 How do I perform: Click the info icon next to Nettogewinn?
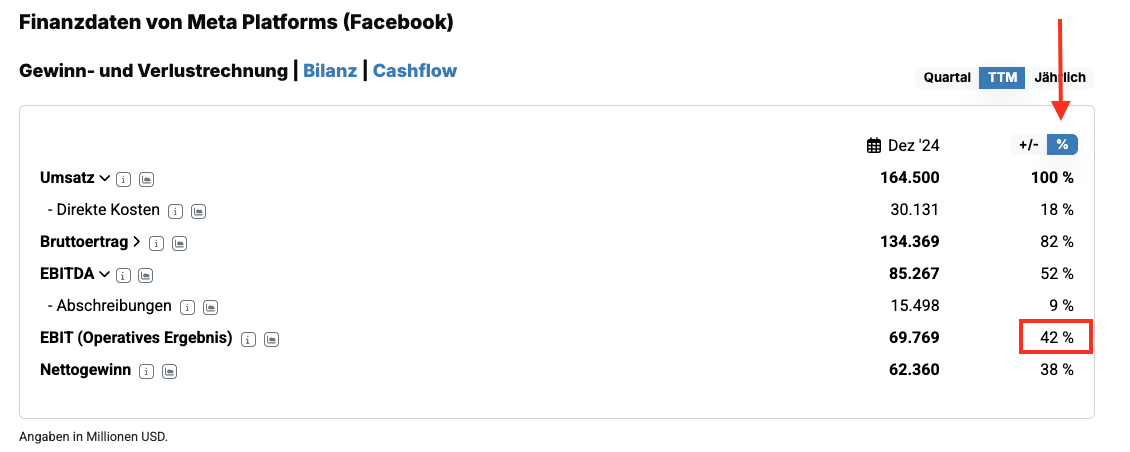147,371
